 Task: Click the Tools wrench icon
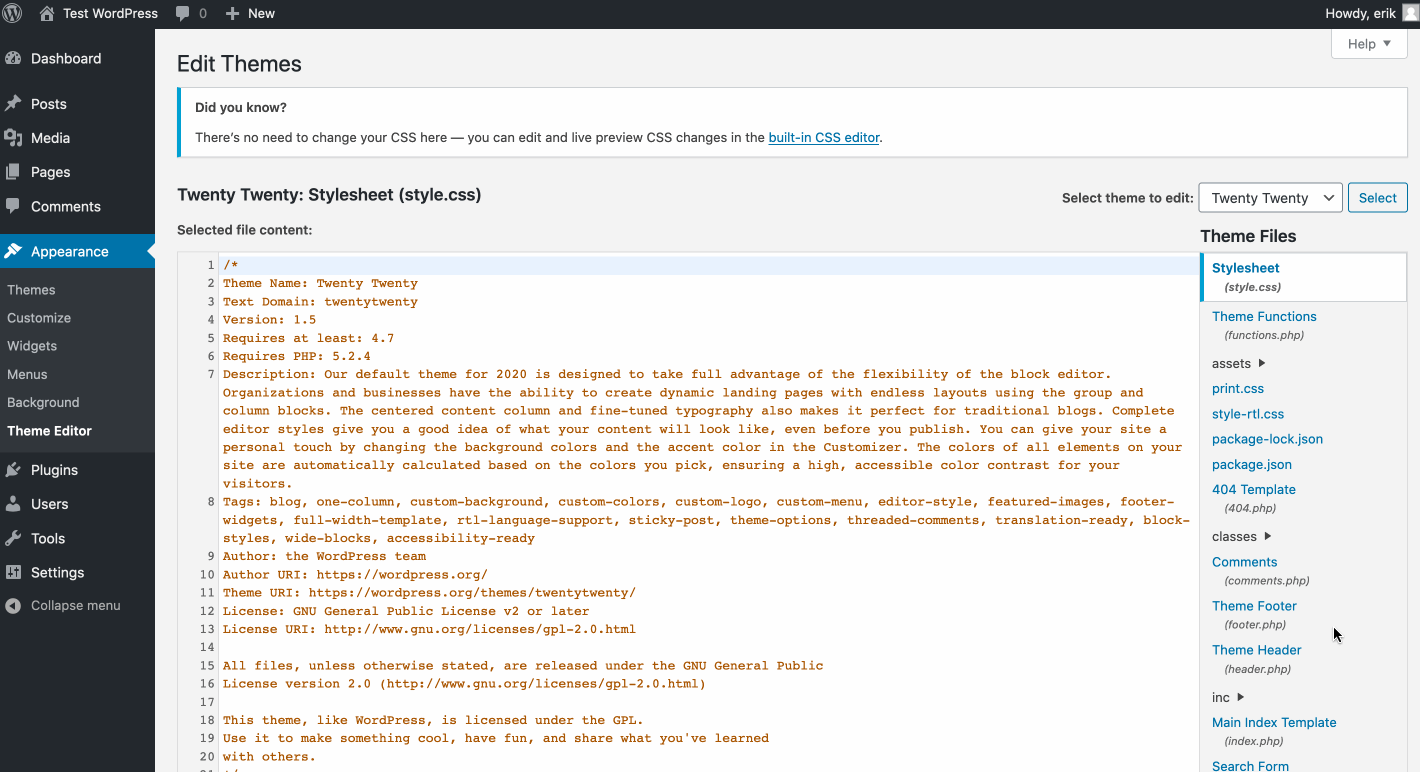click(x=13, y=538)
